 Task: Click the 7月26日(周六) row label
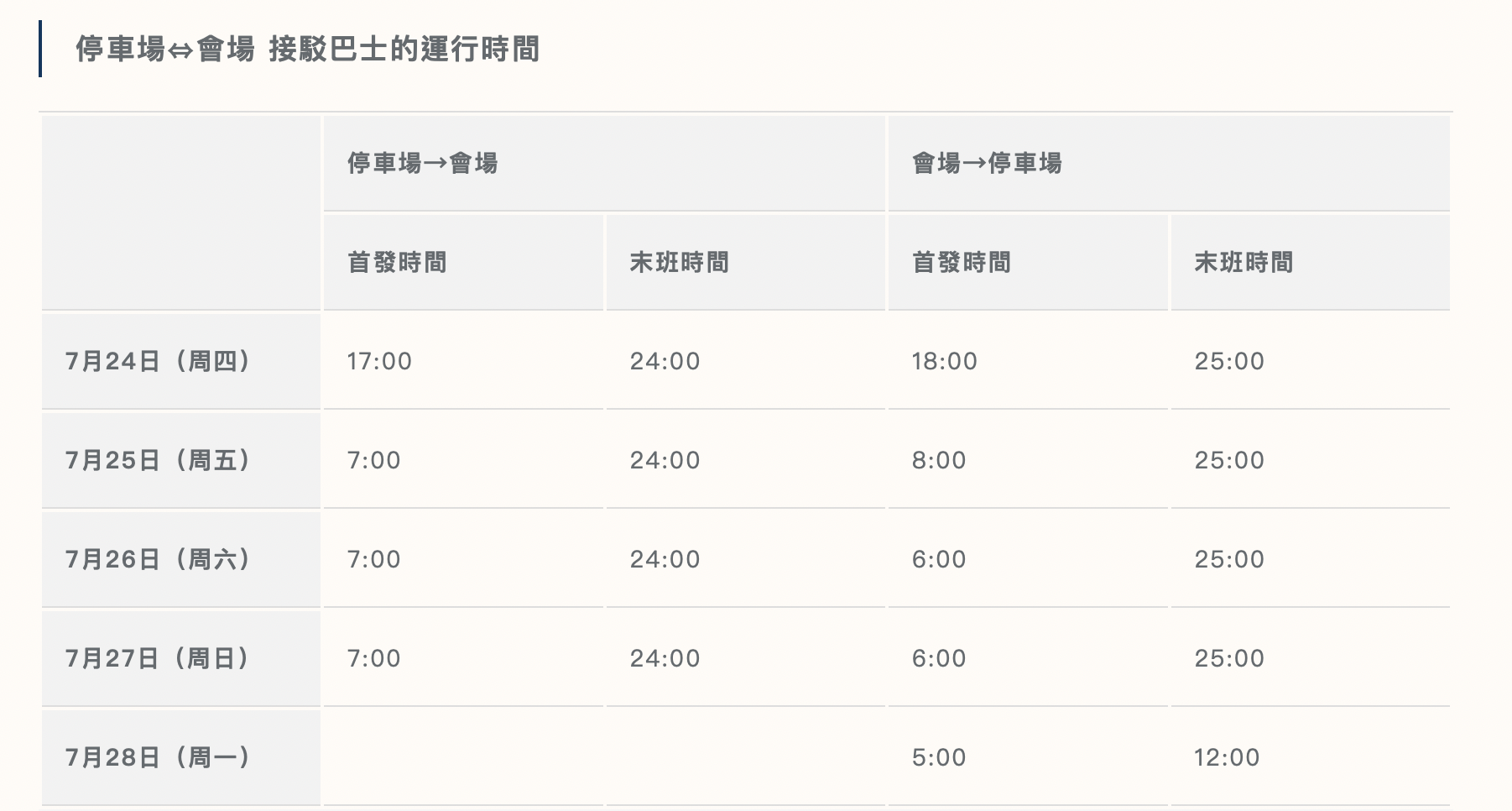(x=158, y=560)
